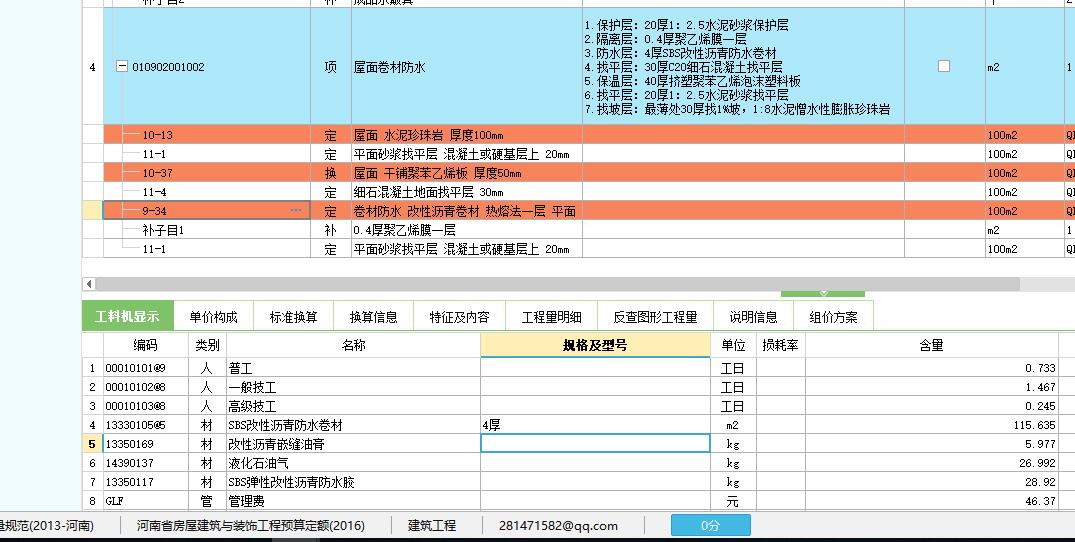The width and height of the screenshot is (1075, 542).
Task: Click the 单位 column header
Action: click(x=733, y=345)
